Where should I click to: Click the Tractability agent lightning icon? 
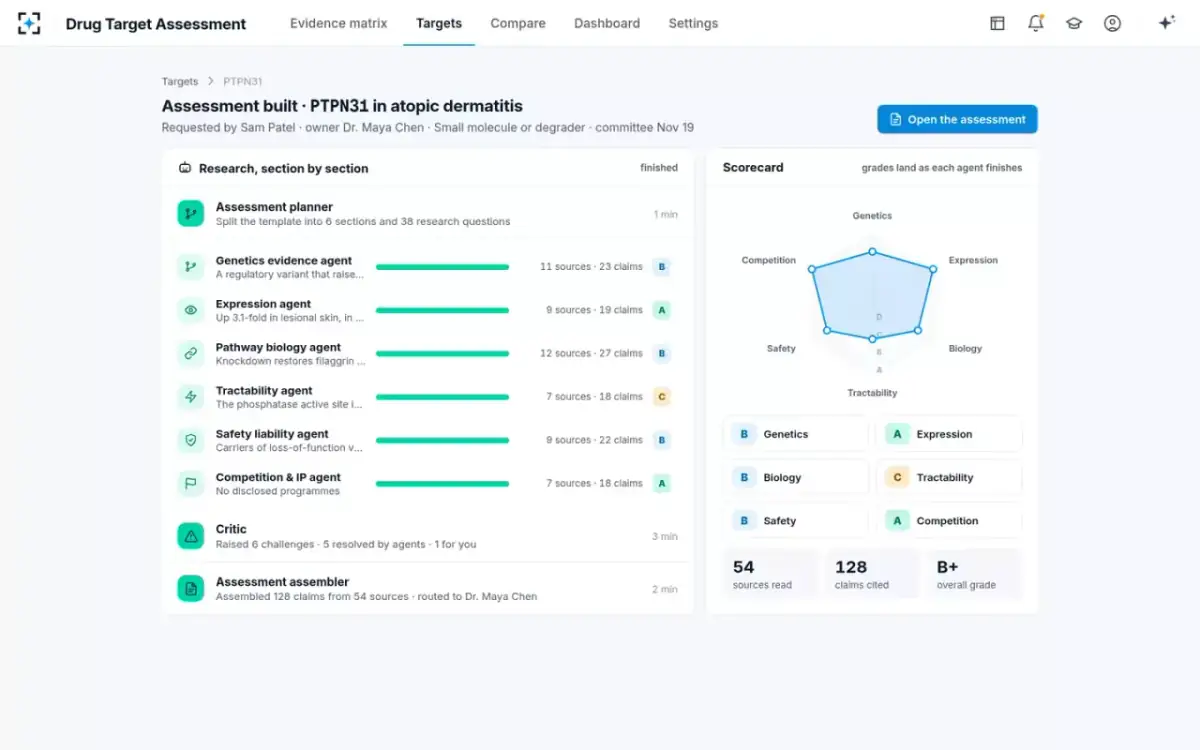point(190,397)
